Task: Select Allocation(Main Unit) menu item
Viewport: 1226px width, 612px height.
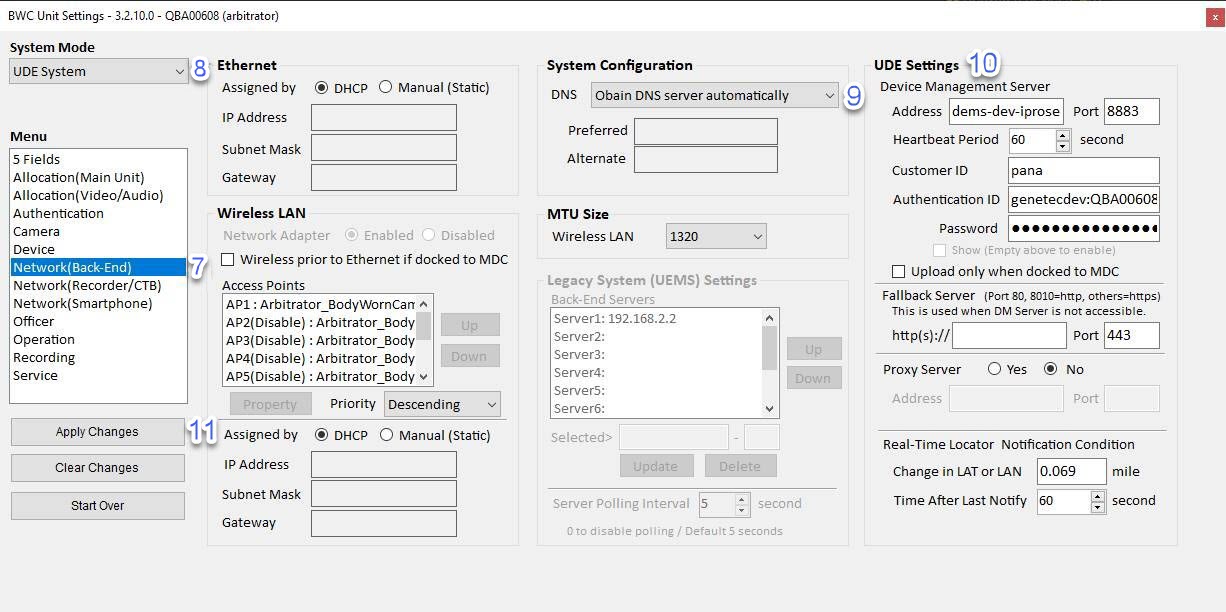Action: 98,177
